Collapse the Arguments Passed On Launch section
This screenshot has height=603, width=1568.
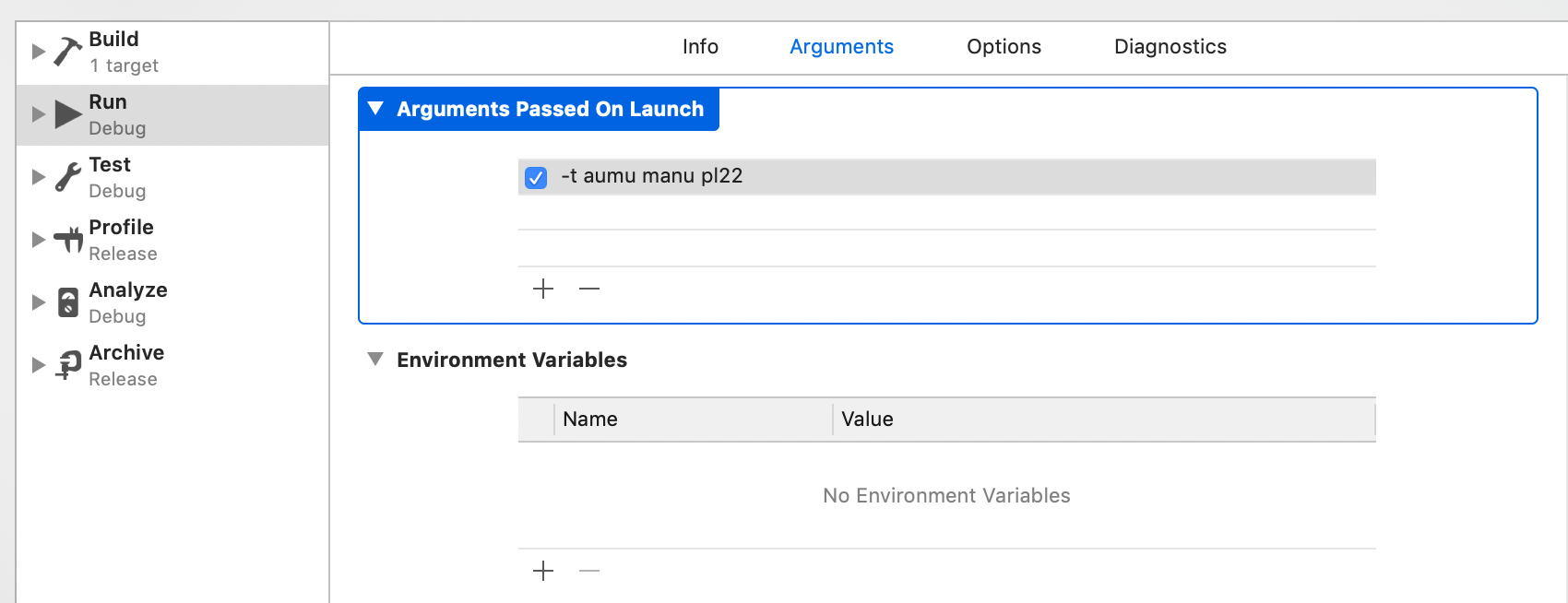tap(375, 109)
